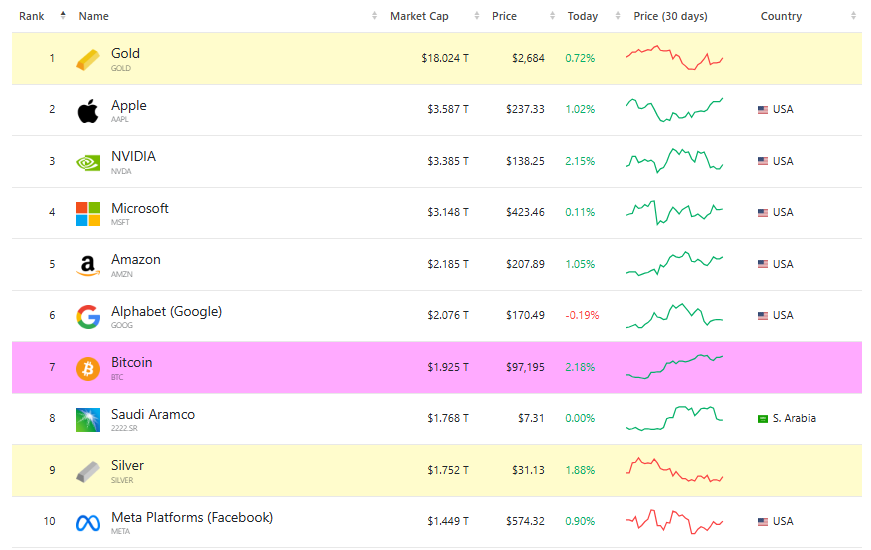Click Silver price $31.13
Image resolution: width=871 pixels, height=550 pixels.
click(528, 471)
